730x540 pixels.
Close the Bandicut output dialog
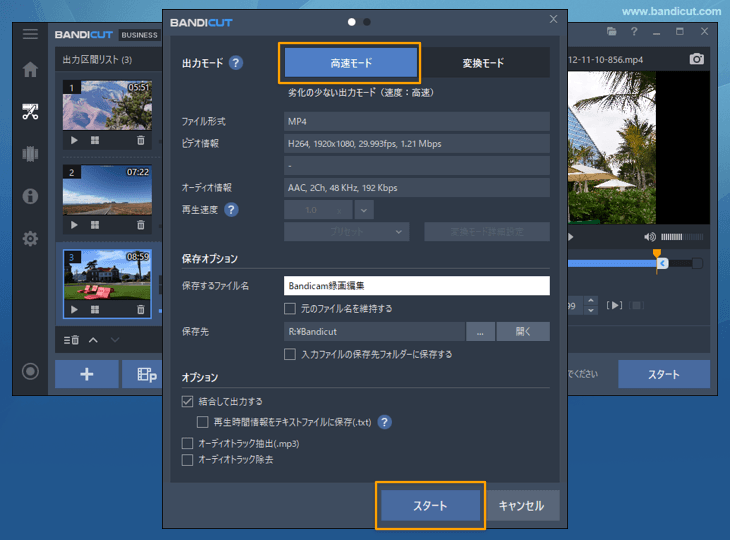[x=553, y=19]
